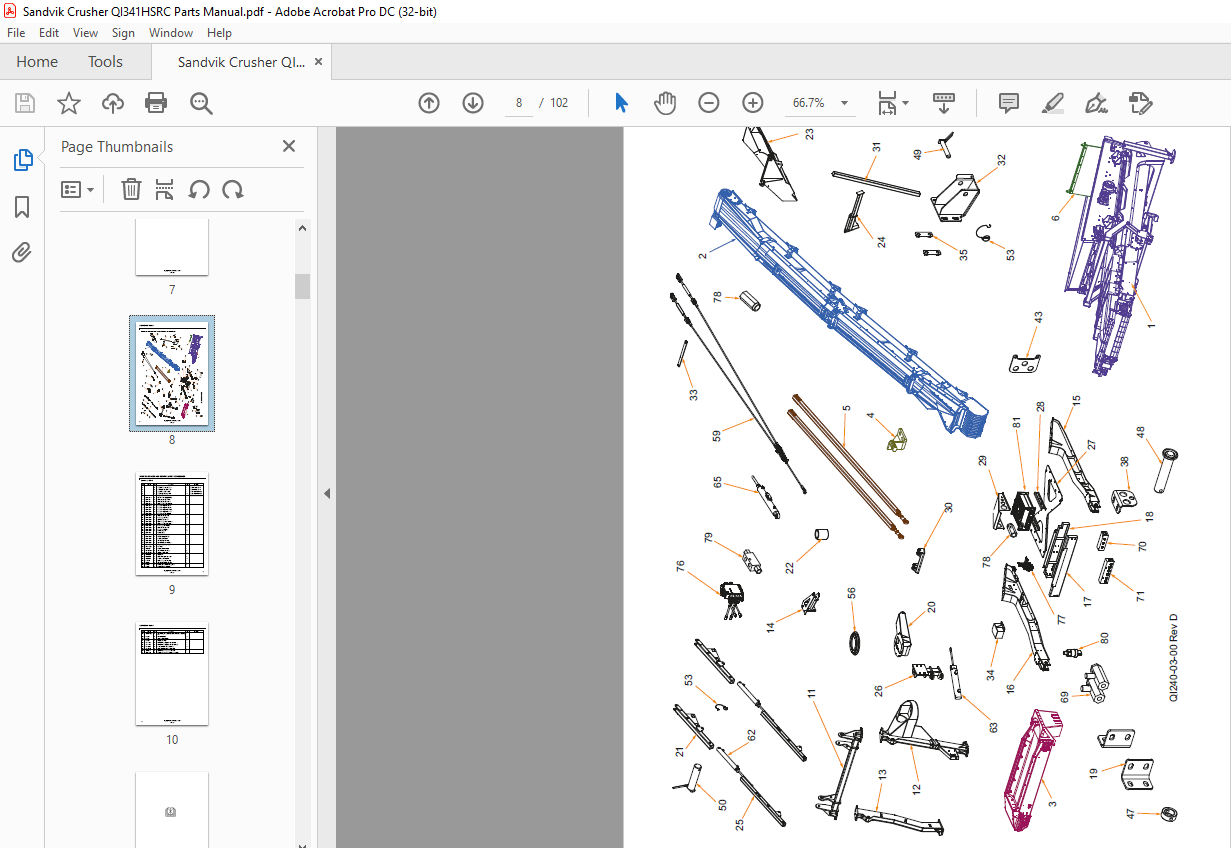Open the File menu
This screenshot has width=1231, height=848.
(16, 33)
